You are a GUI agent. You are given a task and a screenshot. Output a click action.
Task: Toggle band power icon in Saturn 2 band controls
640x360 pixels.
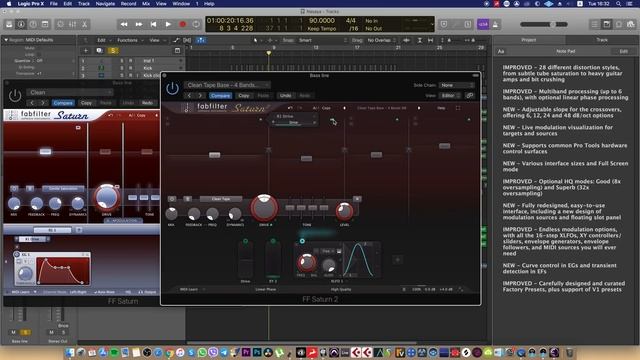[172, 199]
